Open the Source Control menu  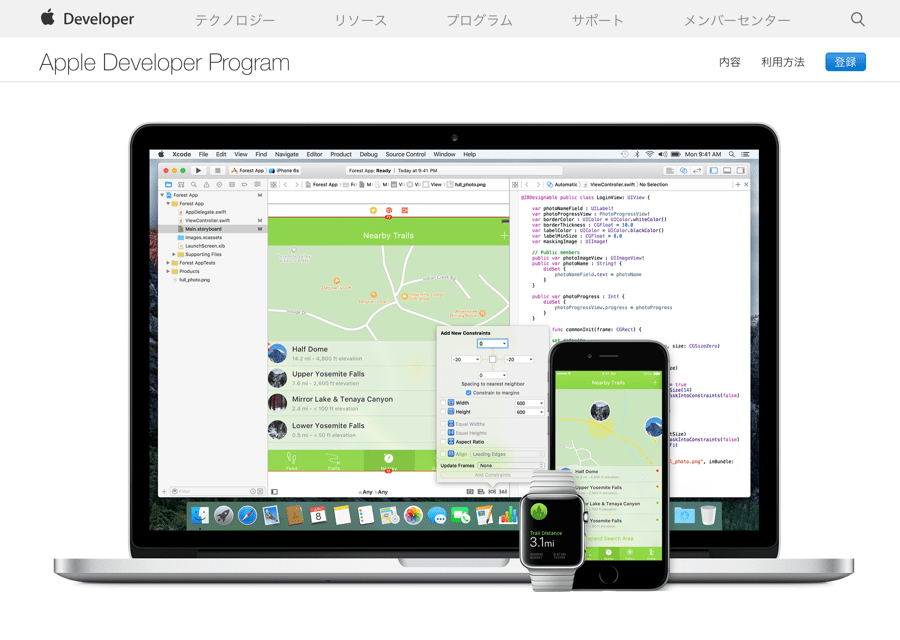(406, 154)
